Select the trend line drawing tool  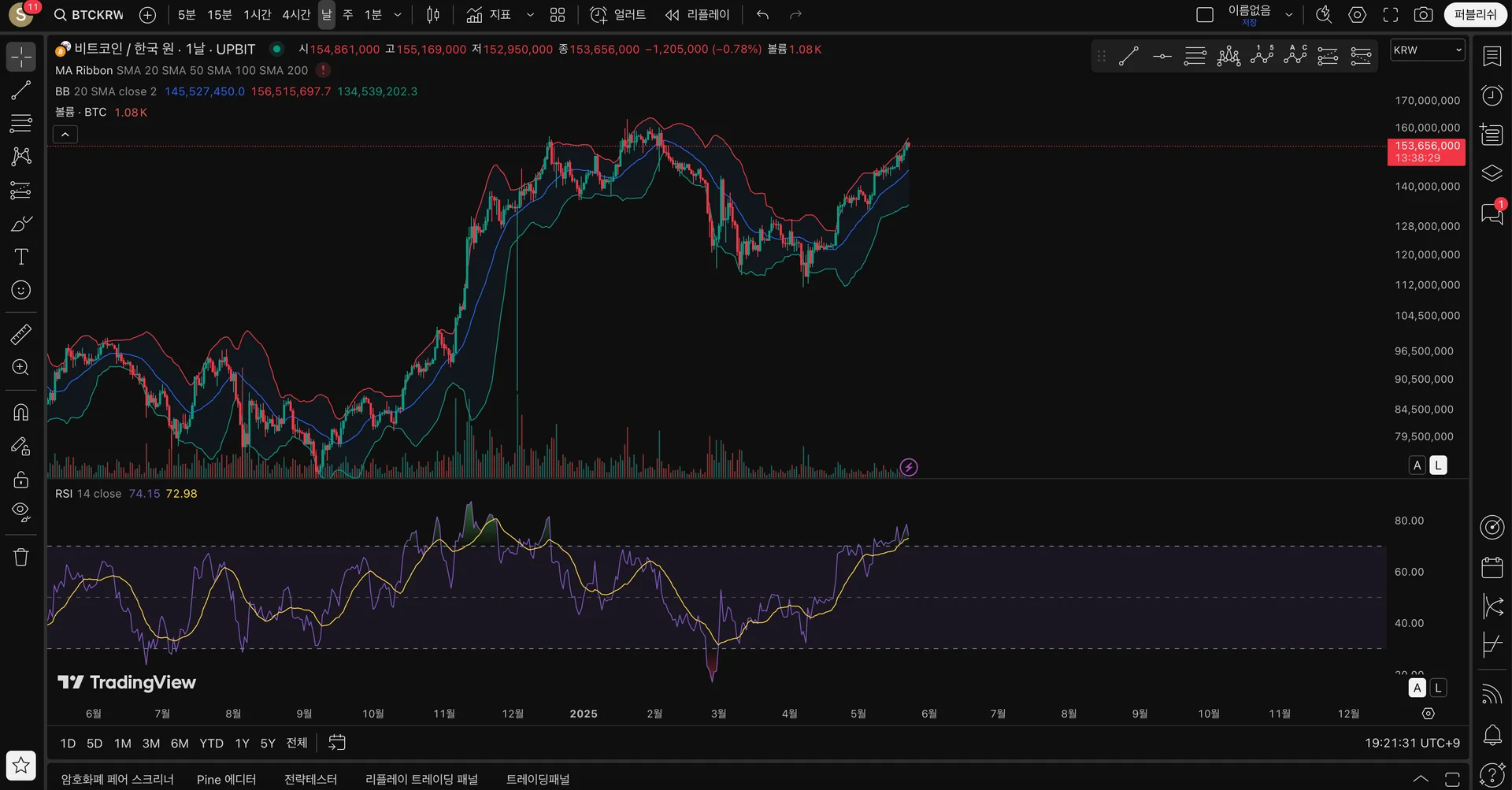tap(21, 90)
